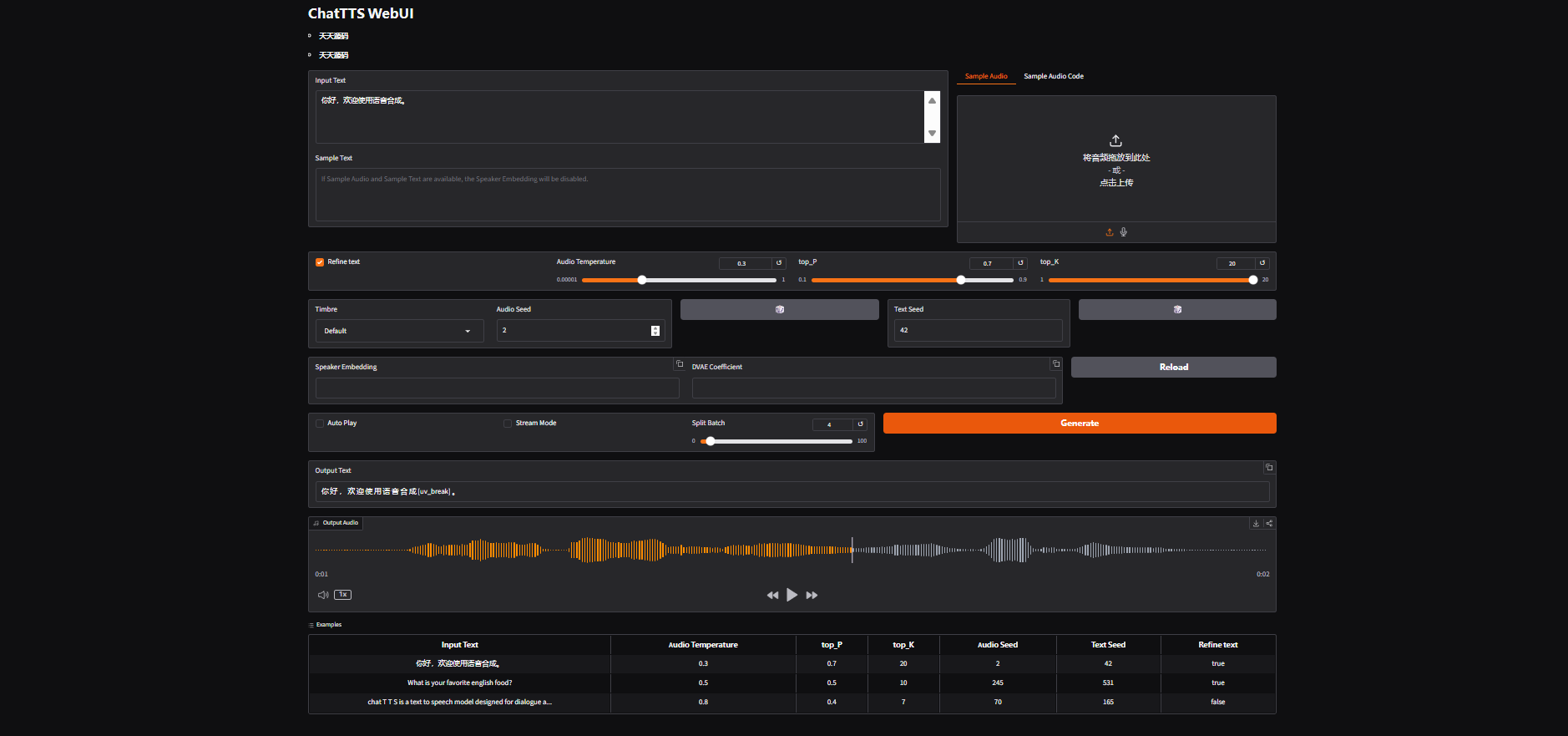
Task: Reset the Split Batch value with its reset icon
Action: tap(861, 424)
